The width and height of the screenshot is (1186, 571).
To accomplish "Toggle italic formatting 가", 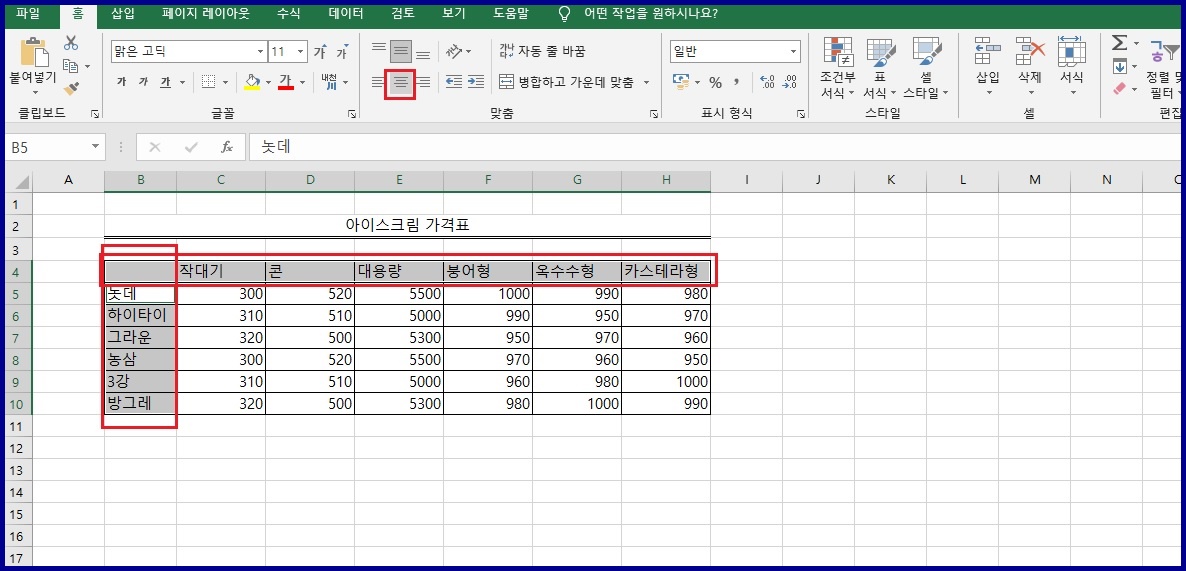I will point(143,82).
